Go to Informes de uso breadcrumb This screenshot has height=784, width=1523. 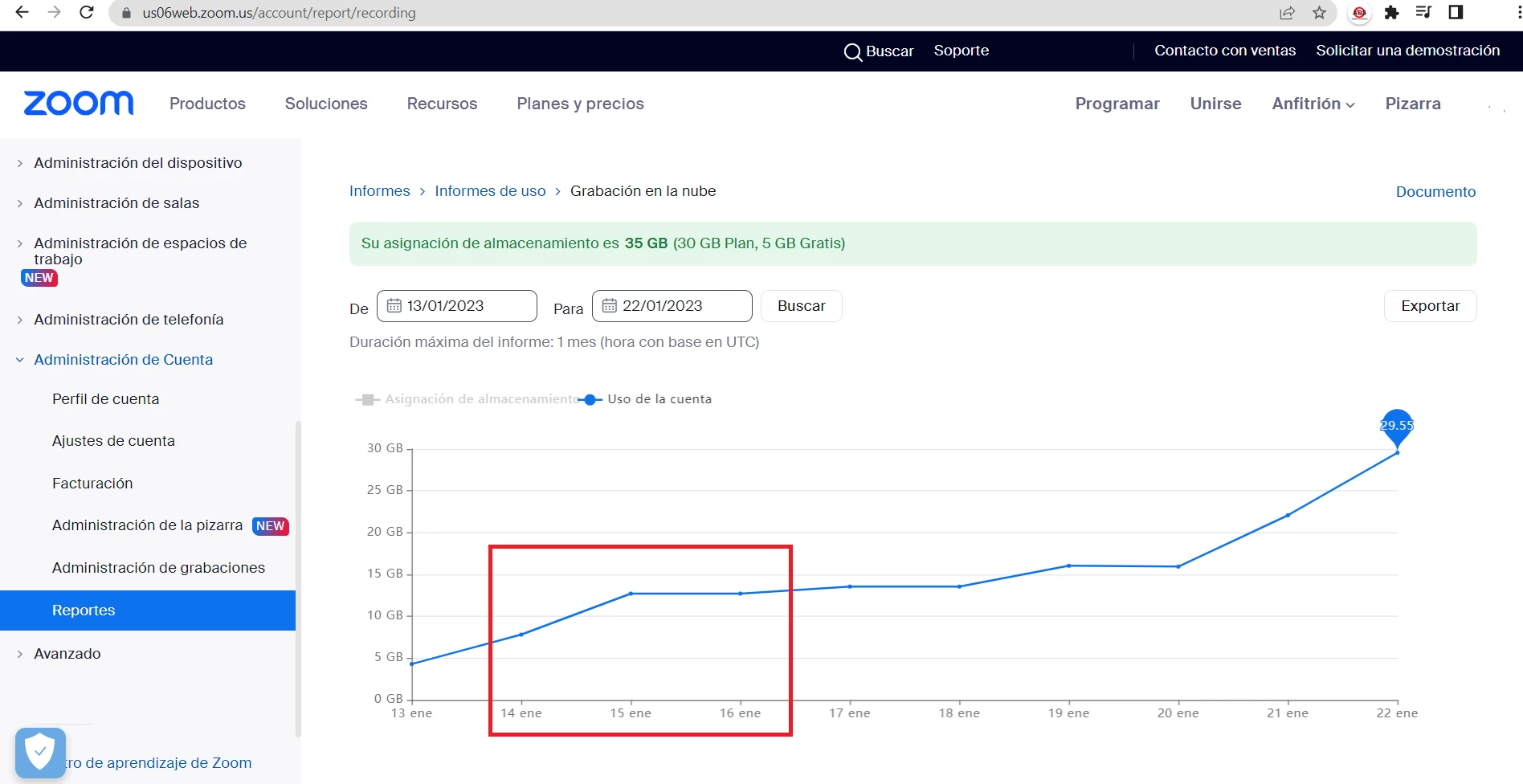(490, 191)
